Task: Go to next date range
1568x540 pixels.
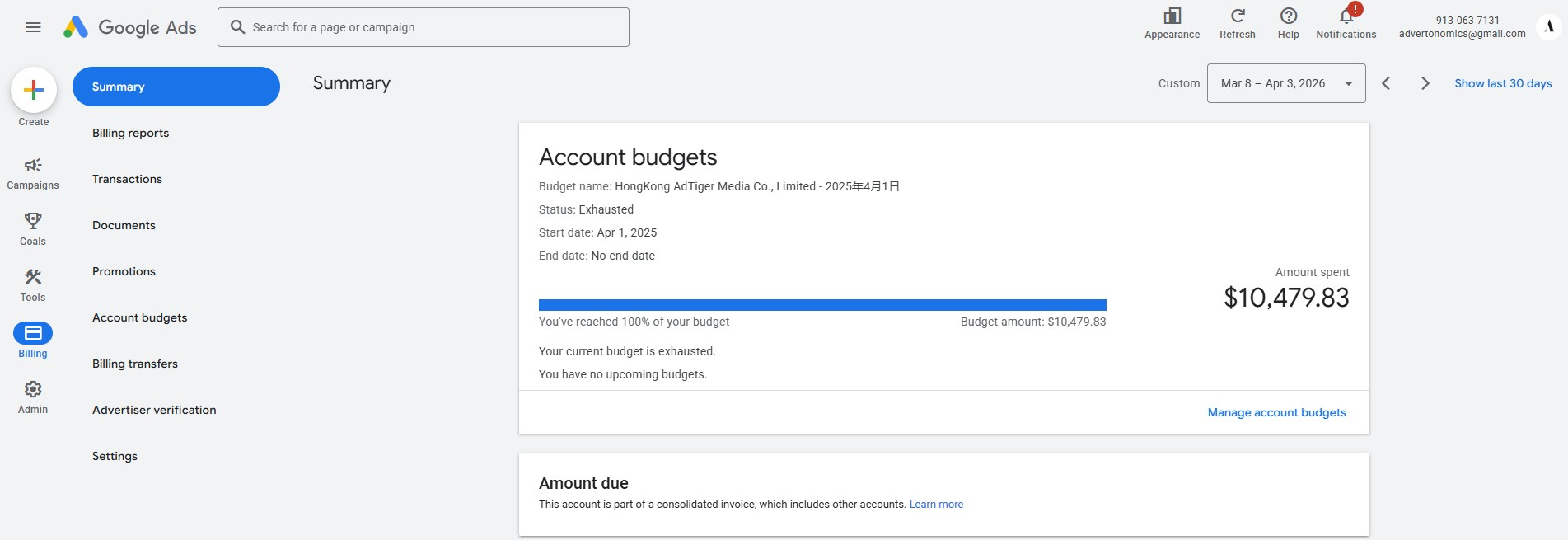Action: click(x=1425, y=83)
